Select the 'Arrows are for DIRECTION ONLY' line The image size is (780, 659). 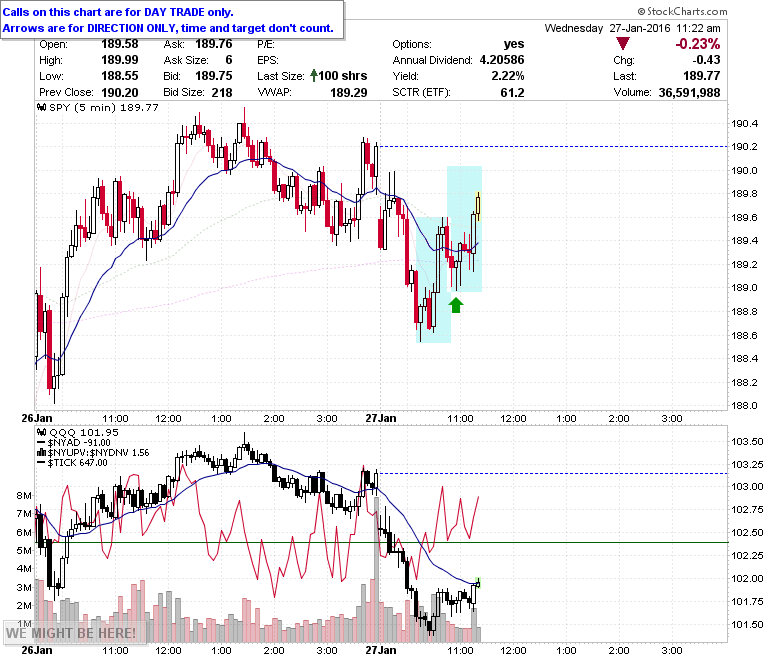(168, 28)
